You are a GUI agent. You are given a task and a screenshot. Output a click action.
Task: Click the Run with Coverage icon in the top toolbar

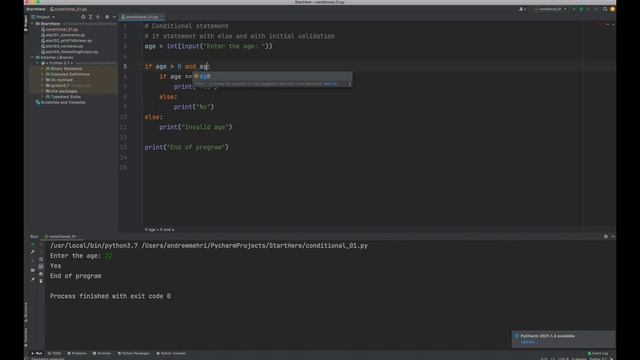point(589,9)
